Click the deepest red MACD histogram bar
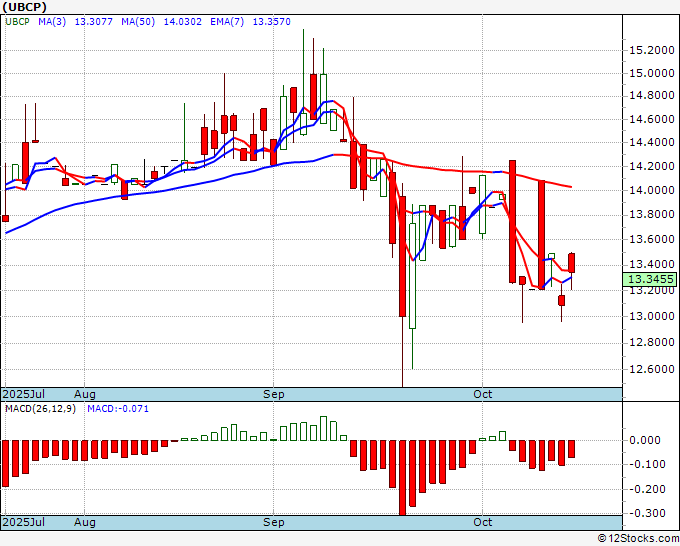The height and width of the screenshot is (546, 680). [402, 477]
